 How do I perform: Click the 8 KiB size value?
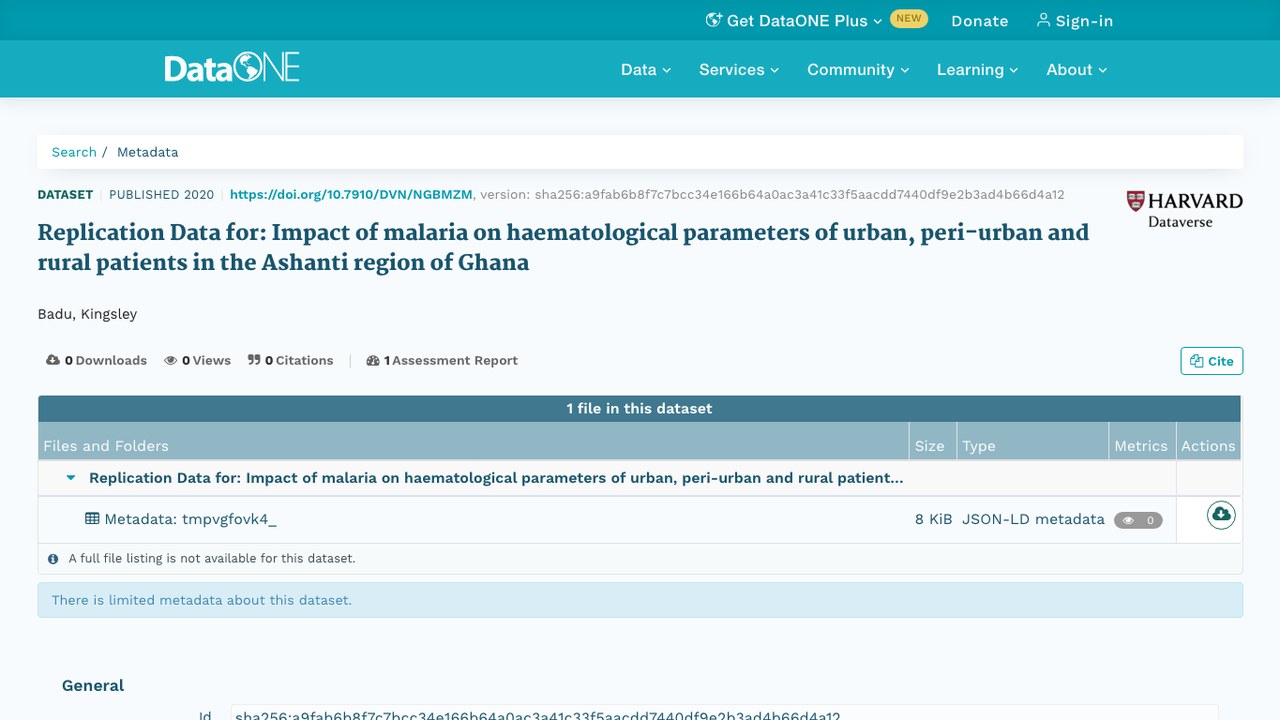[933, 519]
